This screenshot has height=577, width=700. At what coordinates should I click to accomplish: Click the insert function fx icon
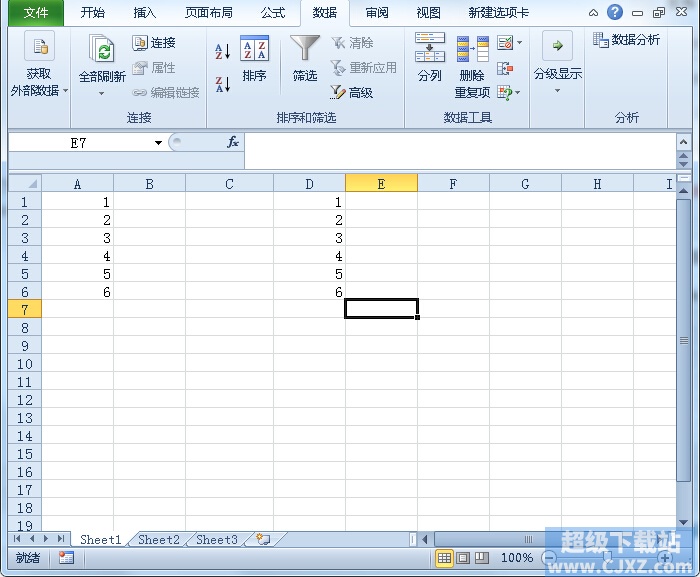(x=233, y=142)
